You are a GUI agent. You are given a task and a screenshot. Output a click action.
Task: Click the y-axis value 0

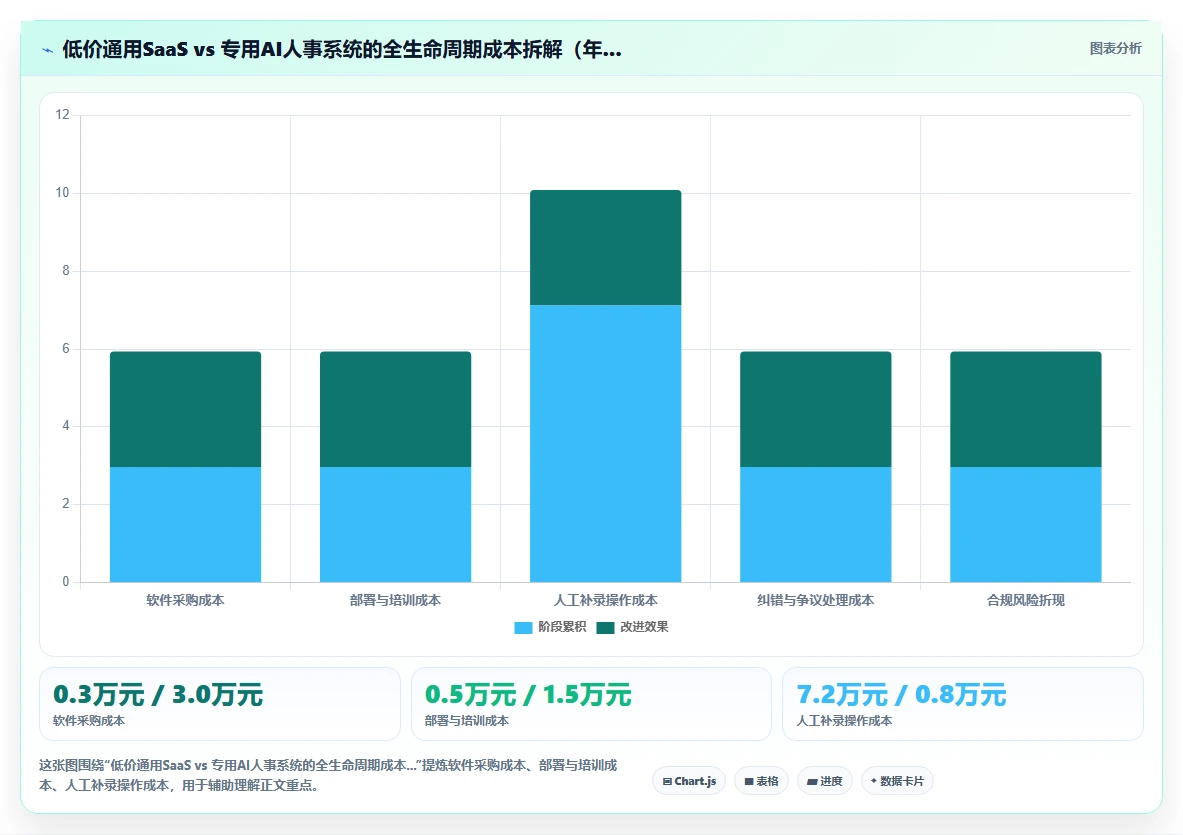click(66, 581)
